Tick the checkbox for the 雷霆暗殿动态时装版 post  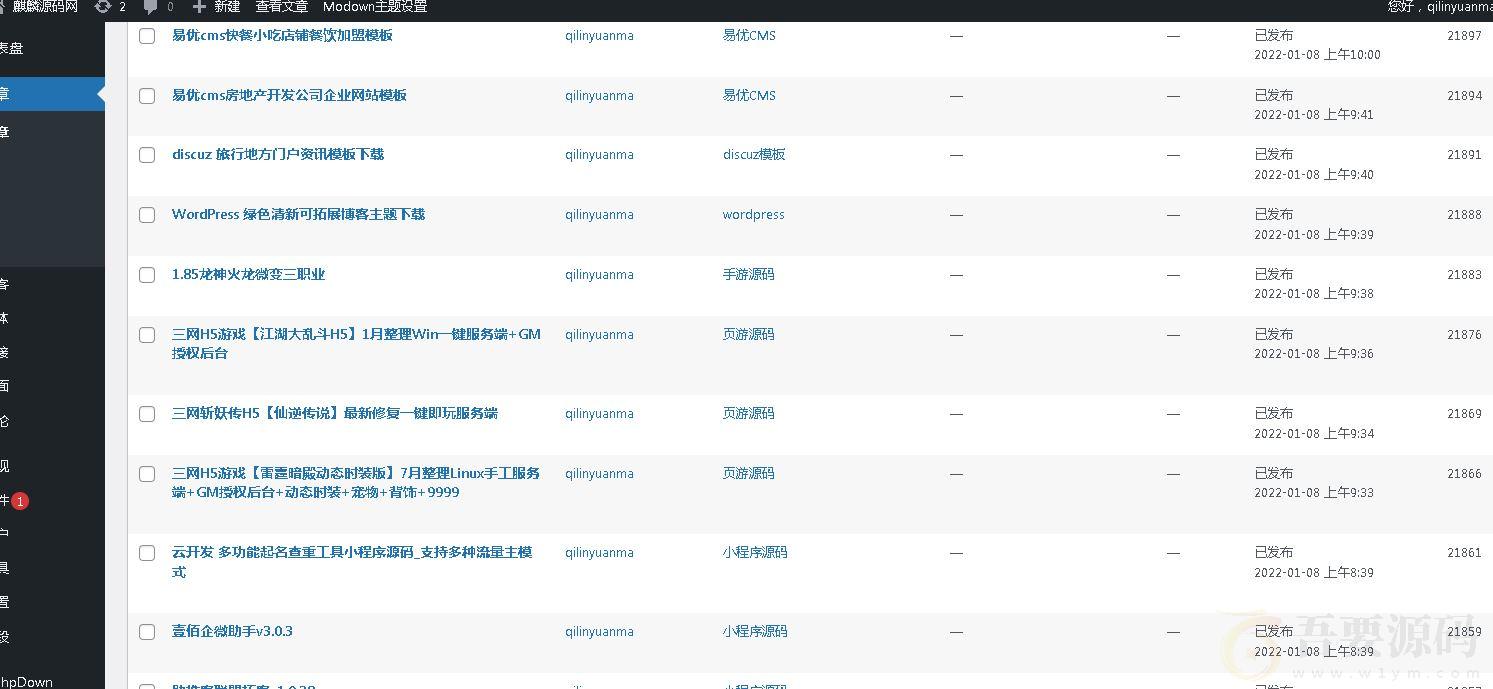(x=147, y=474)
